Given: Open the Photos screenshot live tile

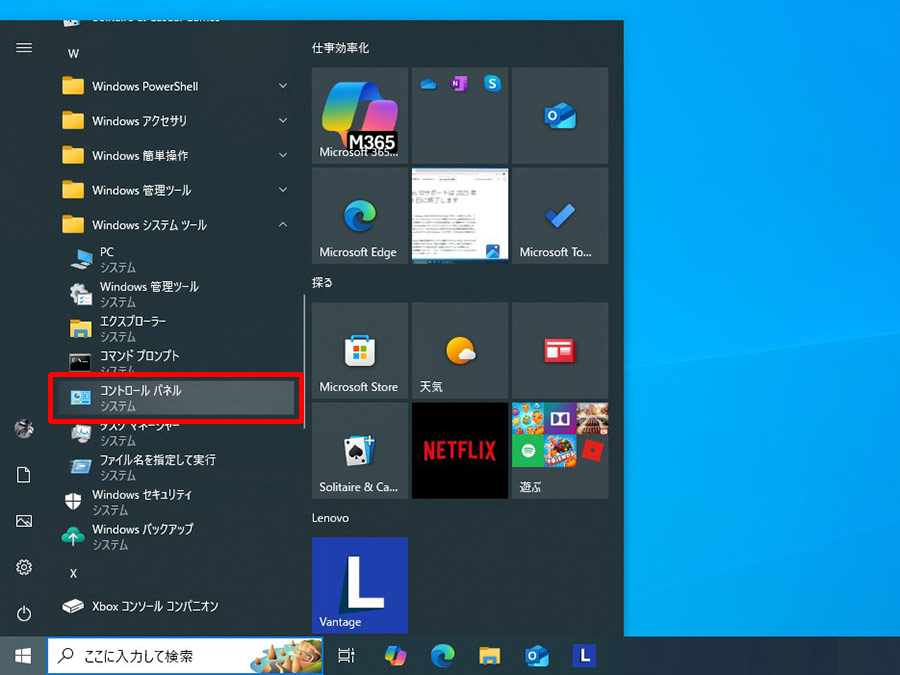Looking at the screenshot, I should point(460,216).
